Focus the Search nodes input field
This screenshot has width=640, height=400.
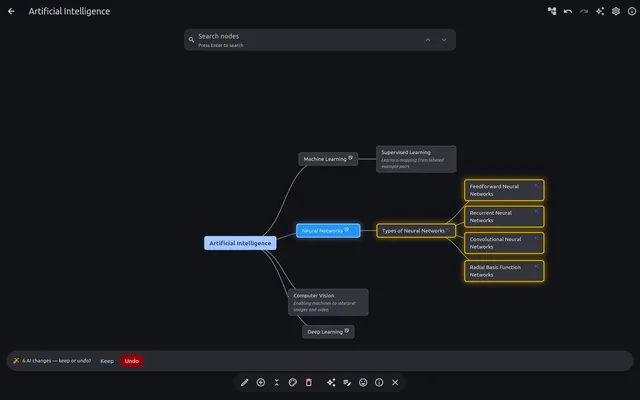coord(320,40)
